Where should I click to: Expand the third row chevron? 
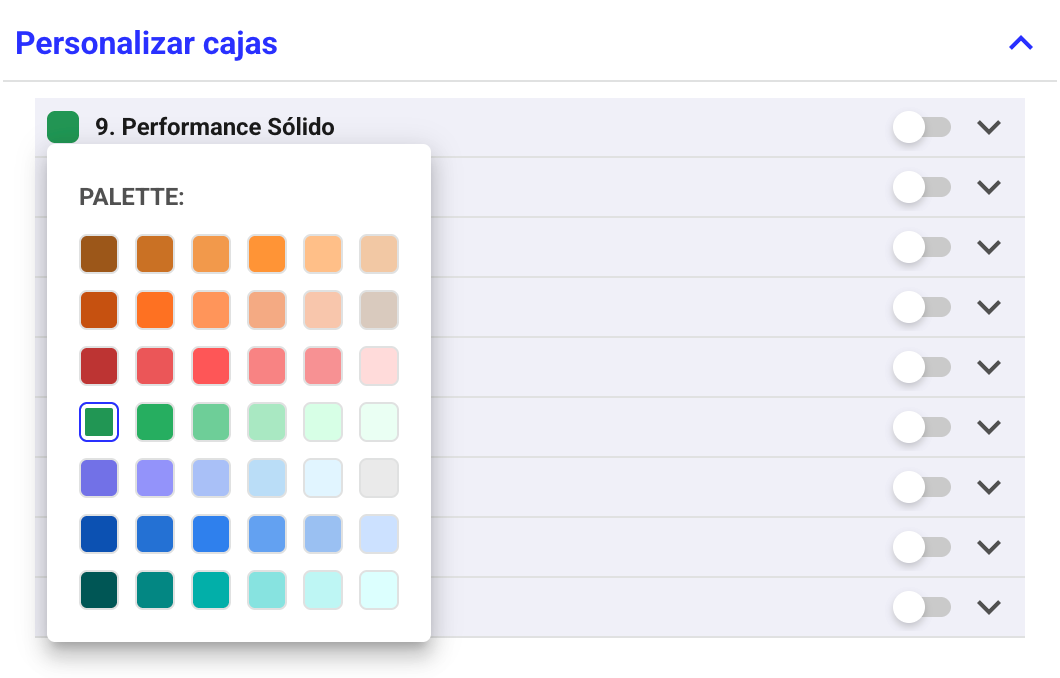(989, 247)
